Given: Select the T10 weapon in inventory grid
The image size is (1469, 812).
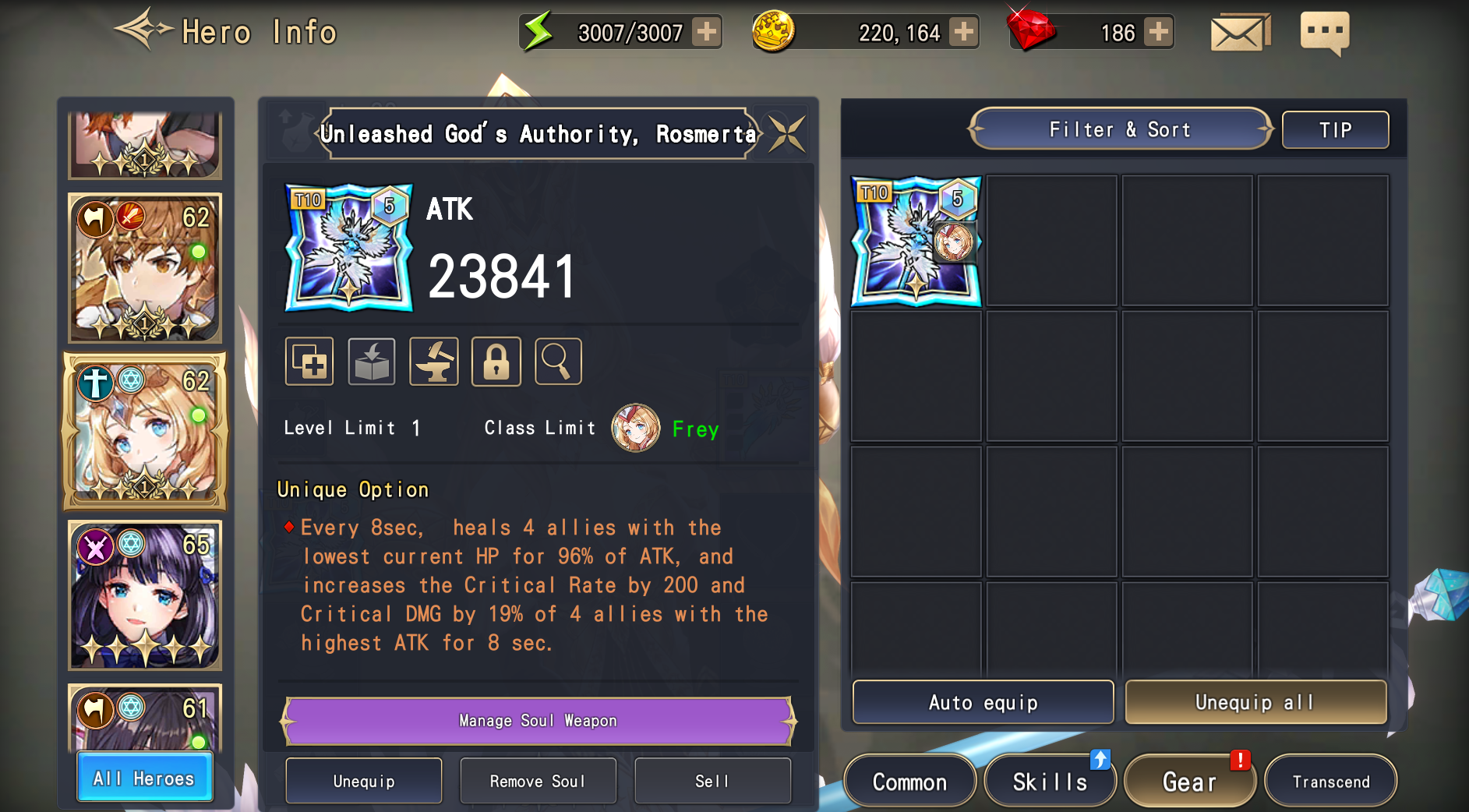Looking at the screenshot, I should (x=916, y=241).
